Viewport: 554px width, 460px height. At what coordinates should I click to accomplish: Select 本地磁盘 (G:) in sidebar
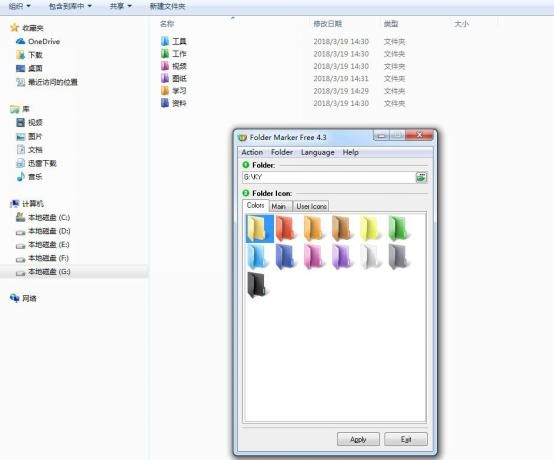(43, 272)
